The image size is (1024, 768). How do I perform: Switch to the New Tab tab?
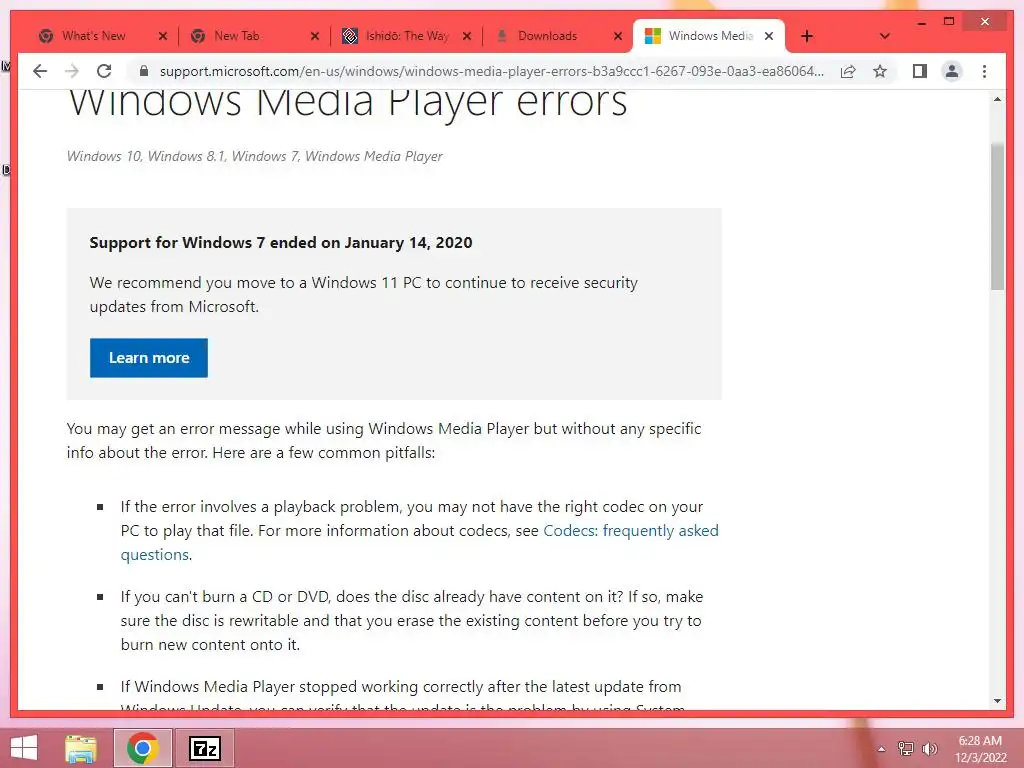(x=236, y=36)
